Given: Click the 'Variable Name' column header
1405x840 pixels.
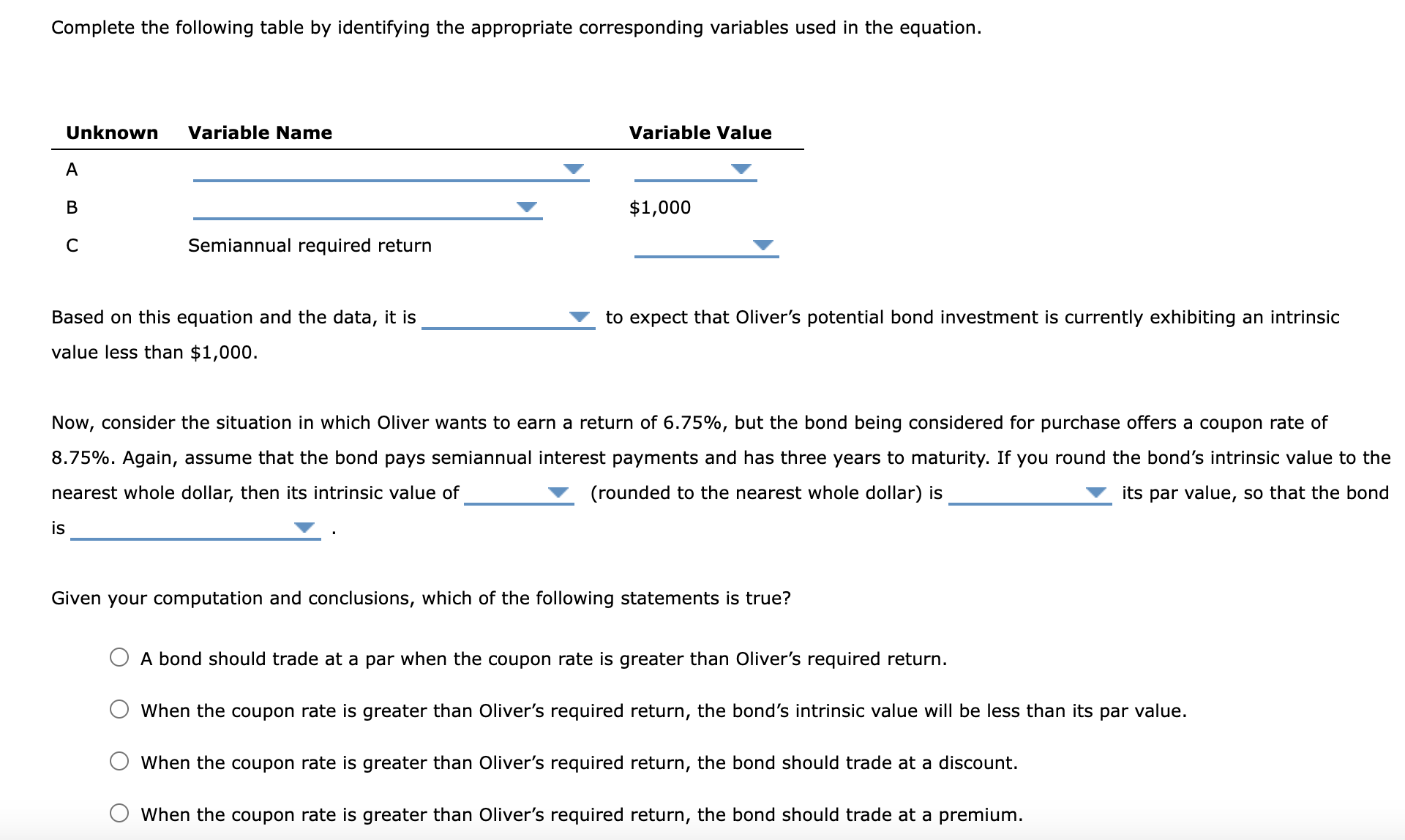Looking at the screenshot, I should pos(260,132).
